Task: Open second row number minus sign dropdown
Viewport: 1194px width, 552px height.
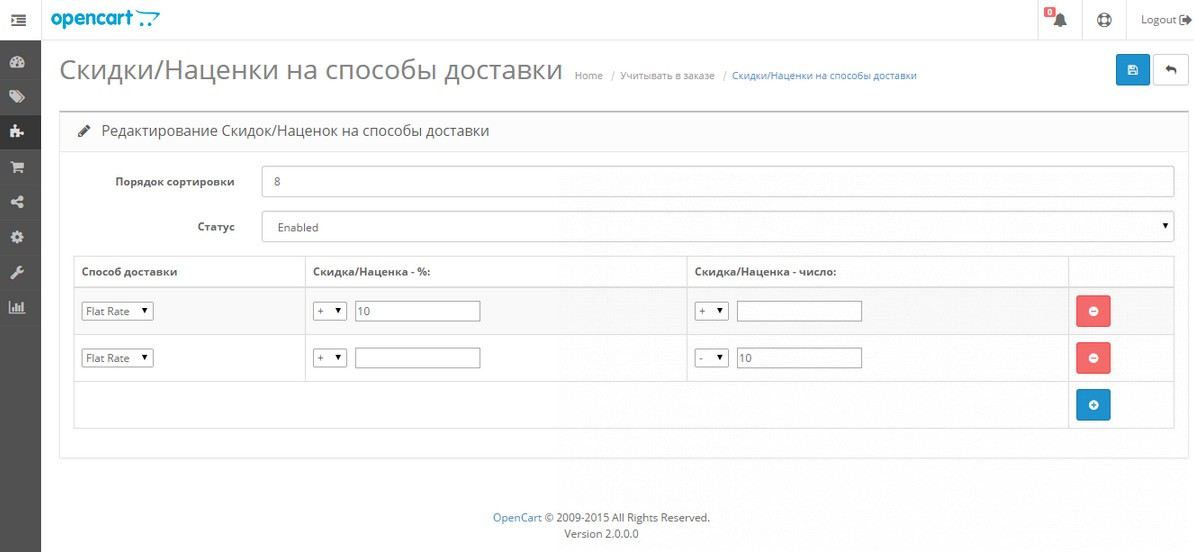Action: (711, 358)
